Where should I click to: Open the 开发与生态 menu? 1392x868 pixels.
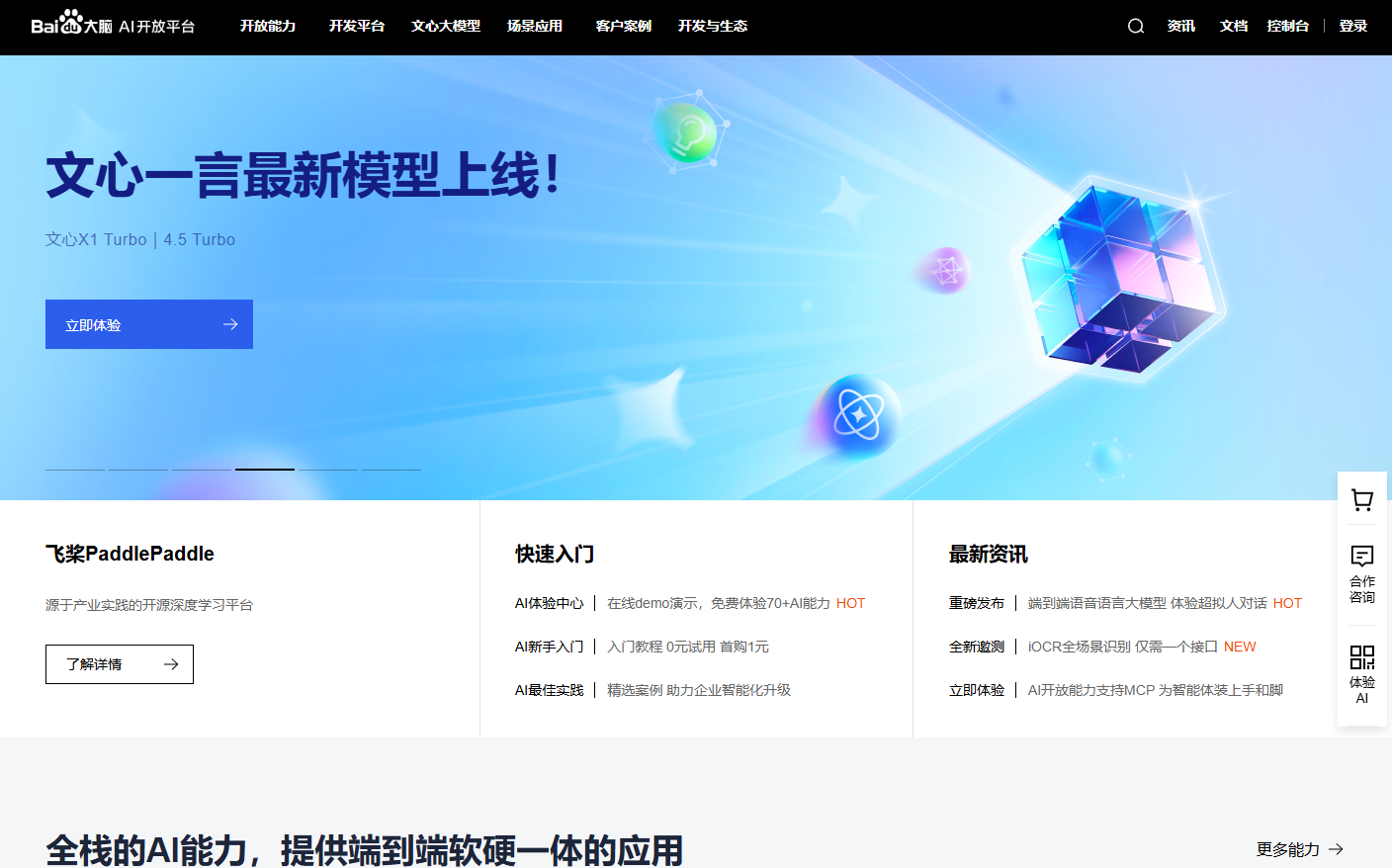click(713, 26)
